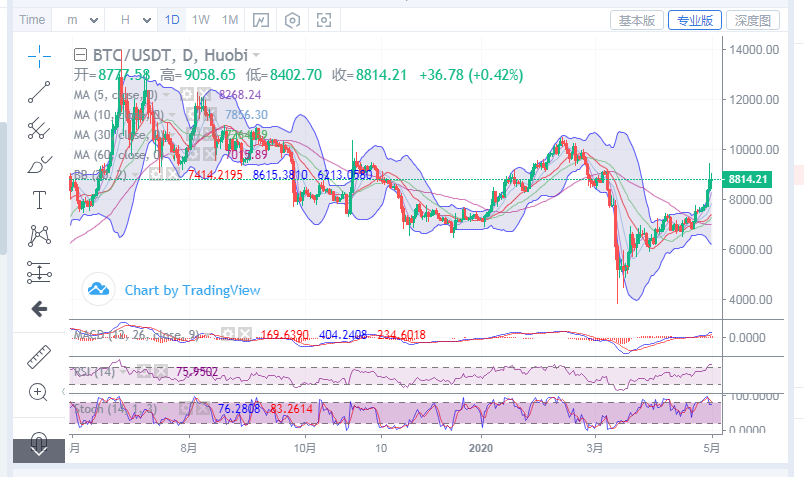
Task: Expand the BTC/USDT title dropdown arrow
Action: tap(257, 55)
